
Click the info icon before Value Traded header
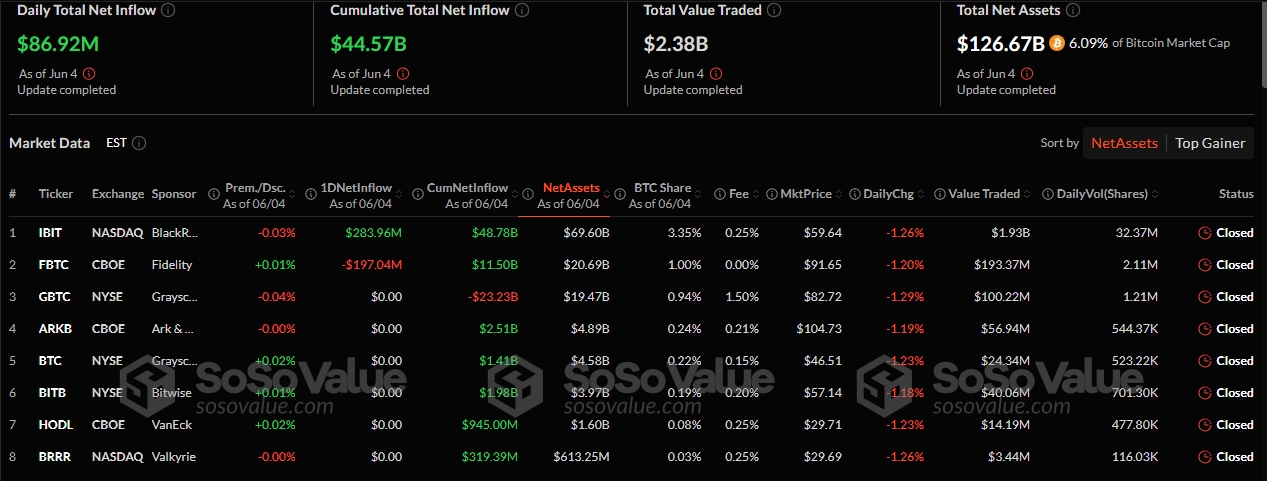pos(939,194)
